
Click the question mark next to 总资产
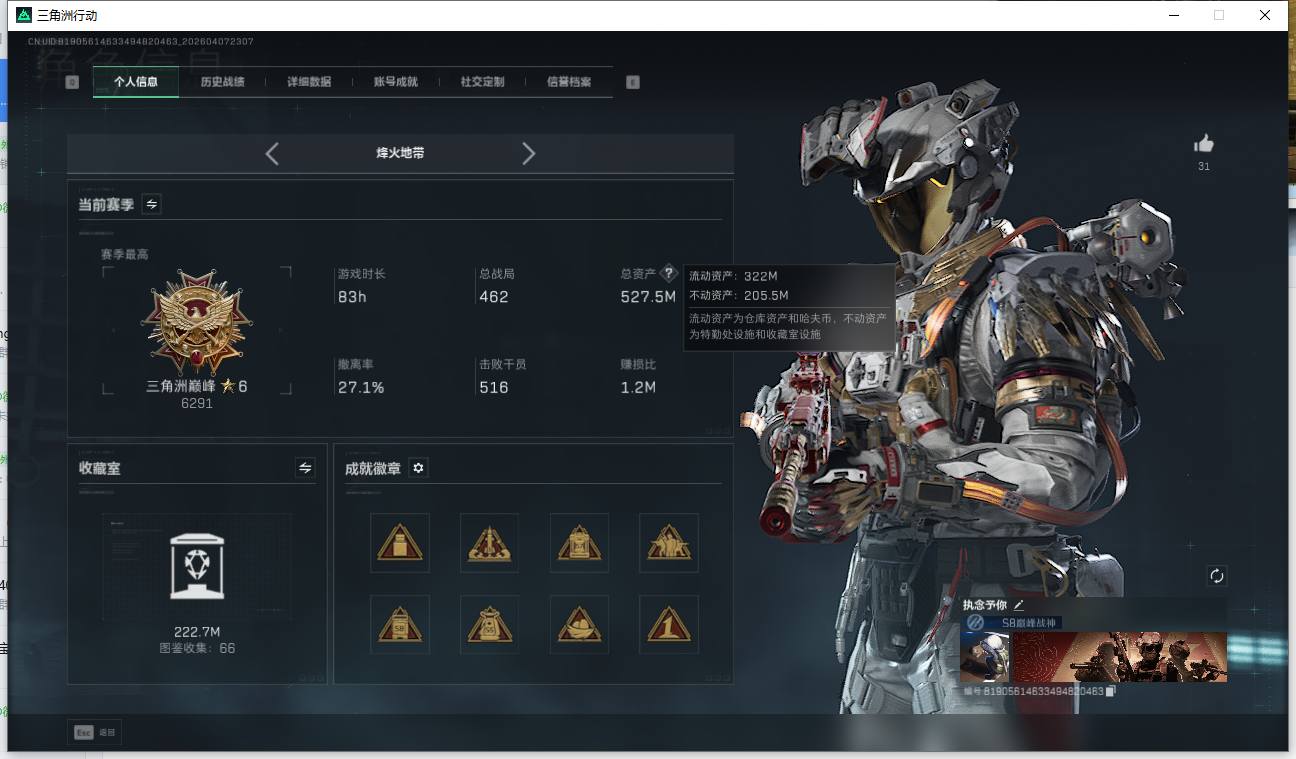669,273
